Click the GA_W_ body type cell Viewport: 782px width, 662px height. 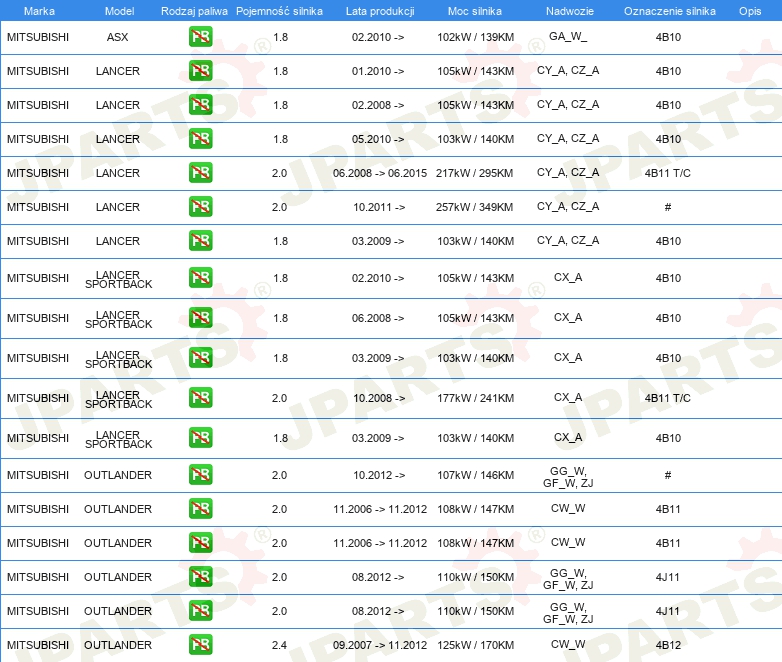[x=568, y=37]
